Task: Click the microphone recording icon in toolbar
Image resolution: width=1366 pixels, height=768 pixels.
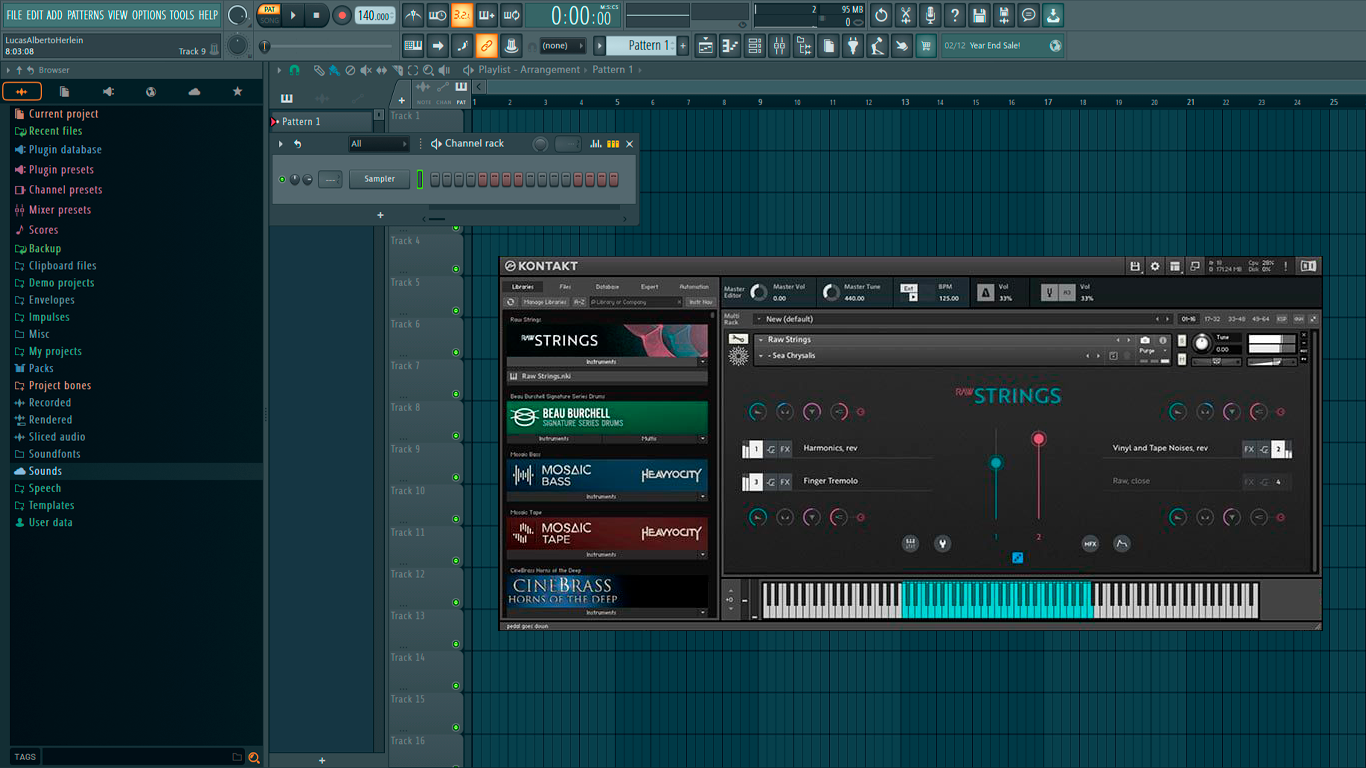Action: [930, 15]
